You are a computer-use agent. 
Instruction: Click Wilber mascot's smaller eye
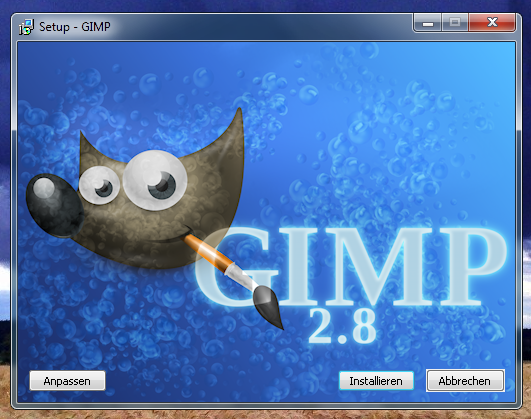(99, 185)
